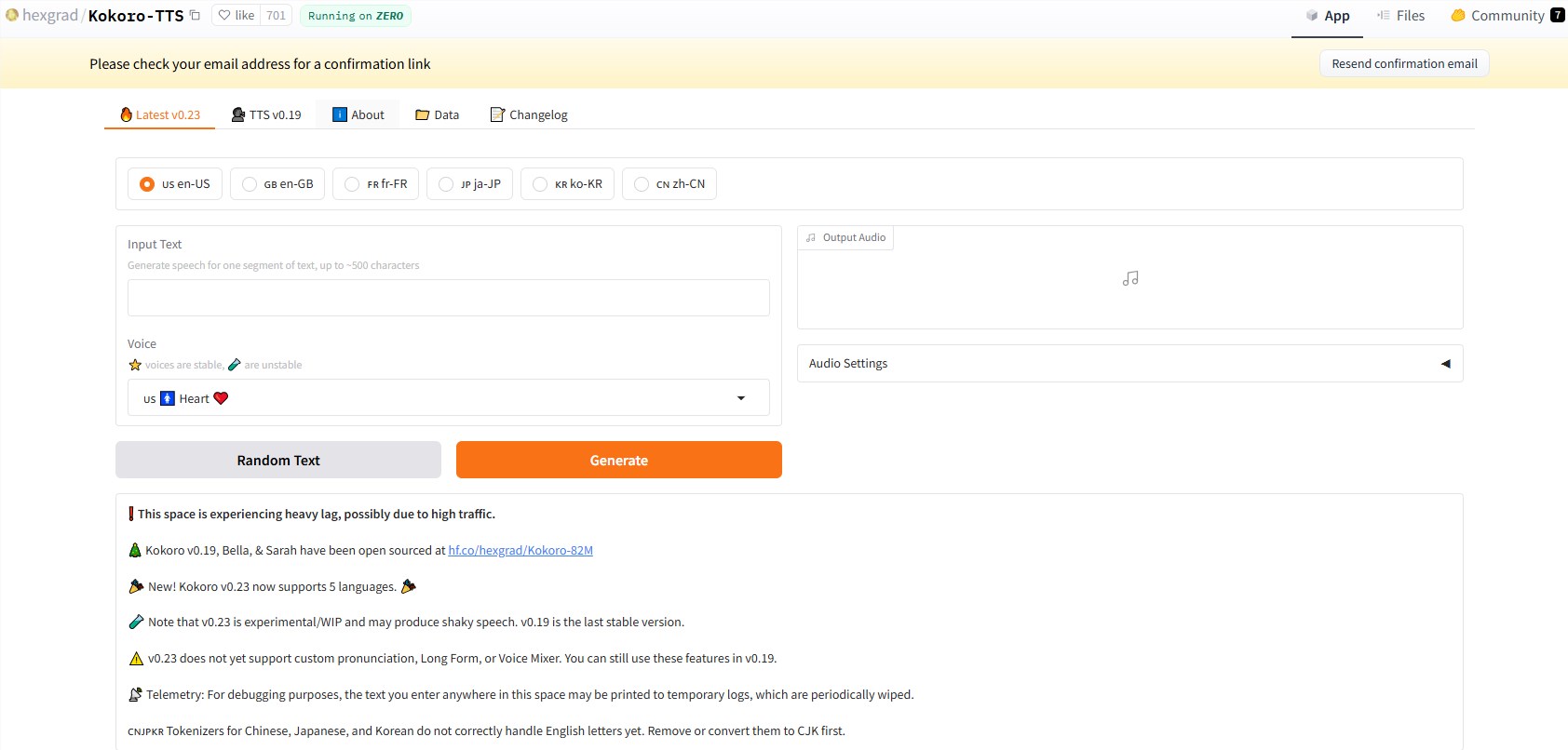Image resolution: width=1568 pixels, height=750 pixels.
Task: Open the Voice dropdown showing Heart
Action: coord(449,397)
